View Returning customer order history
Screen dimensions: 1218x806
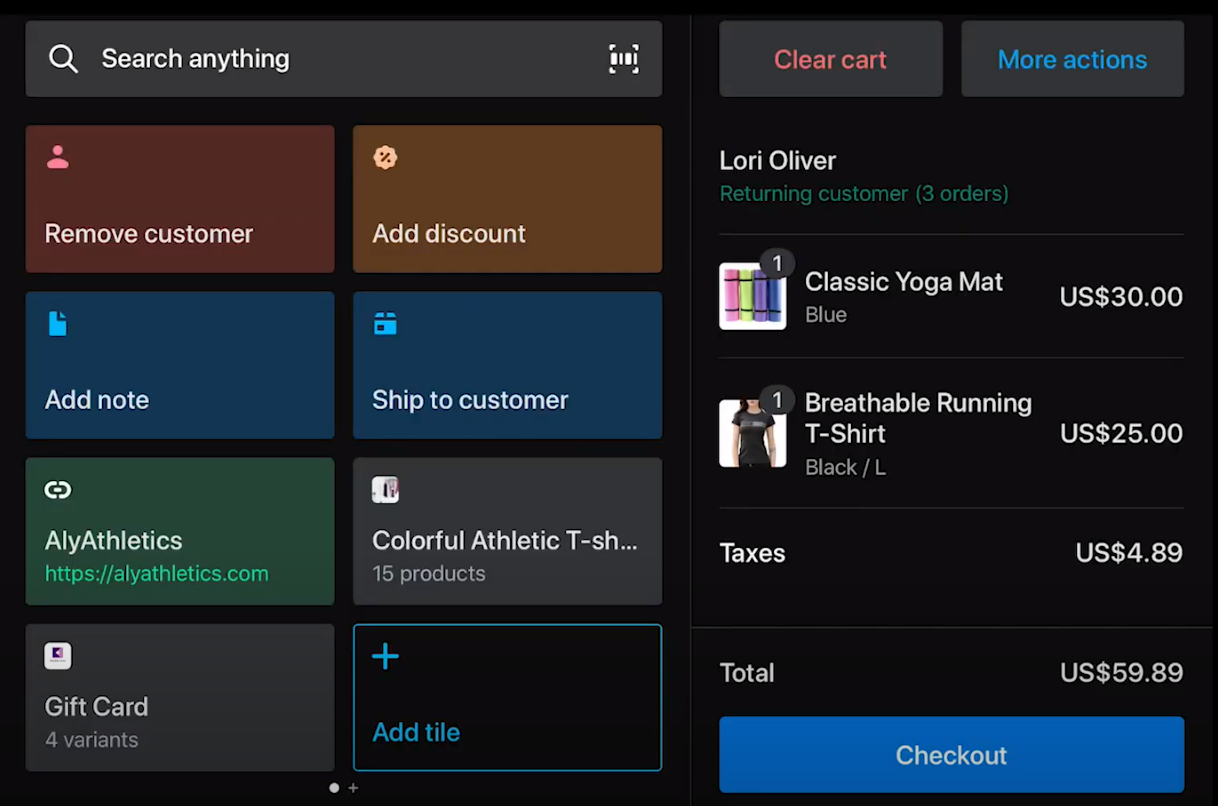(864, 193)
